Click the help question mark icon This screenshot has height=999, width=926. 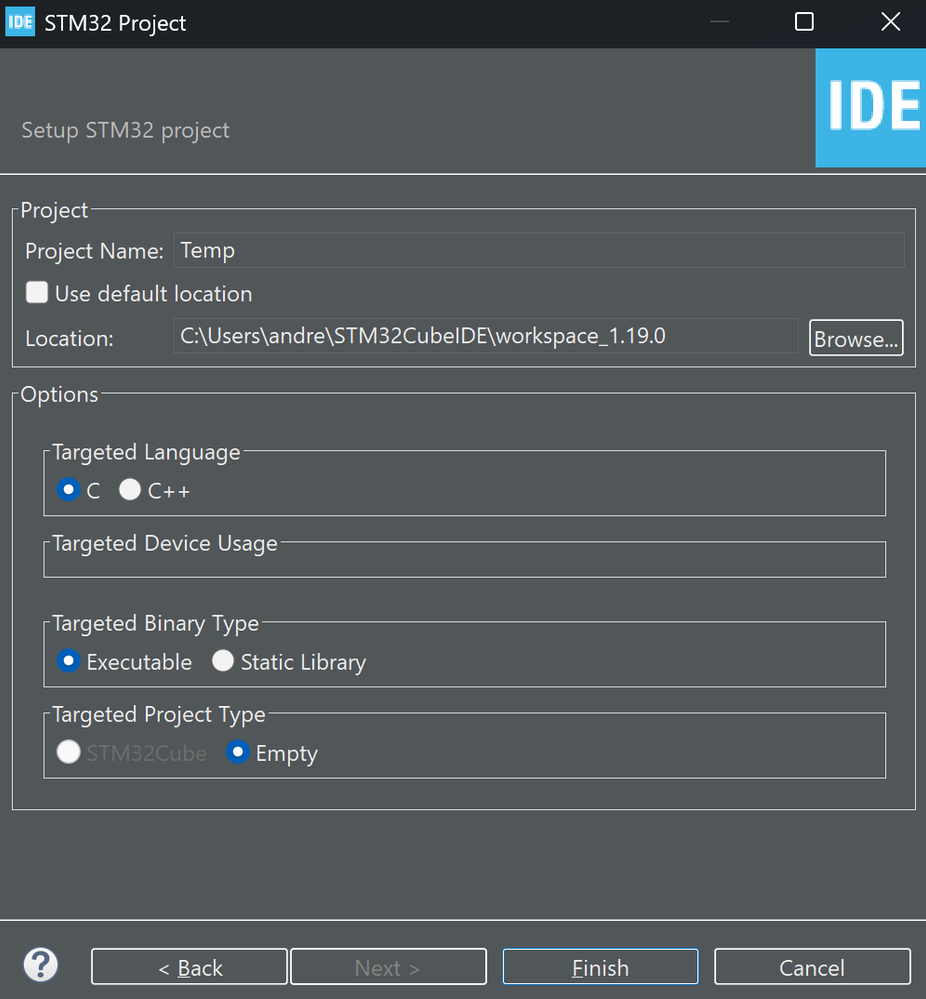41,965
